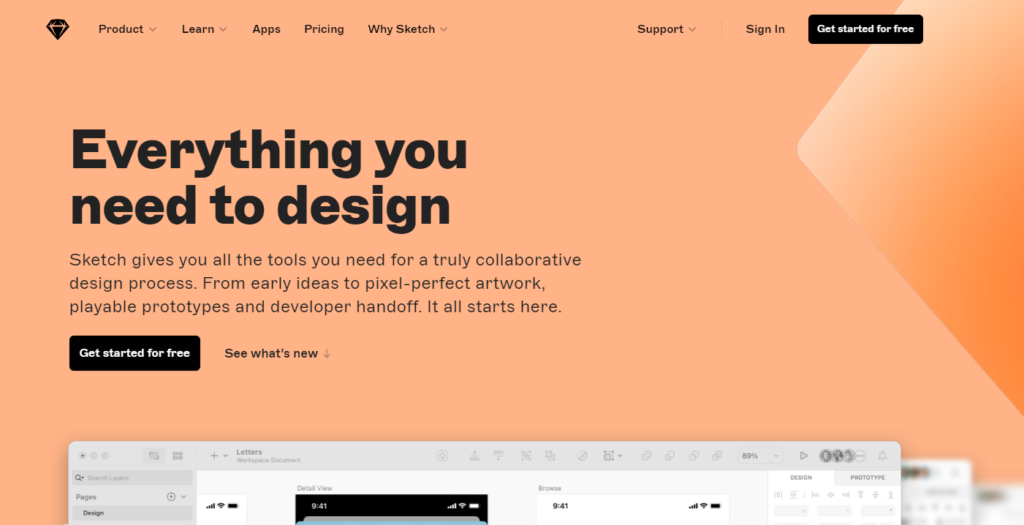The height and width of the screenshot is (525, 1024).
Task: Click the Group layers icon in preview toolbar
Action: (x=551, y=456)
